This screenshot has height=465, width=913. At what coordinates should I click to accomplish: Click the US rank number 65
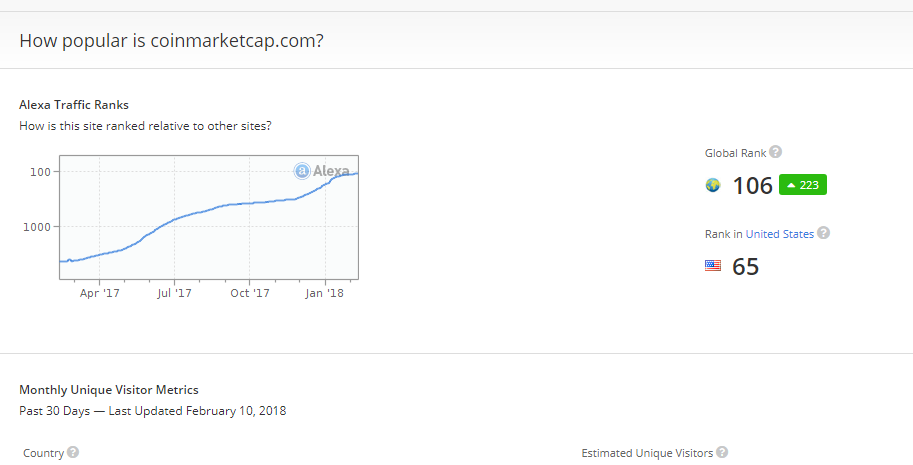[746, 267]
